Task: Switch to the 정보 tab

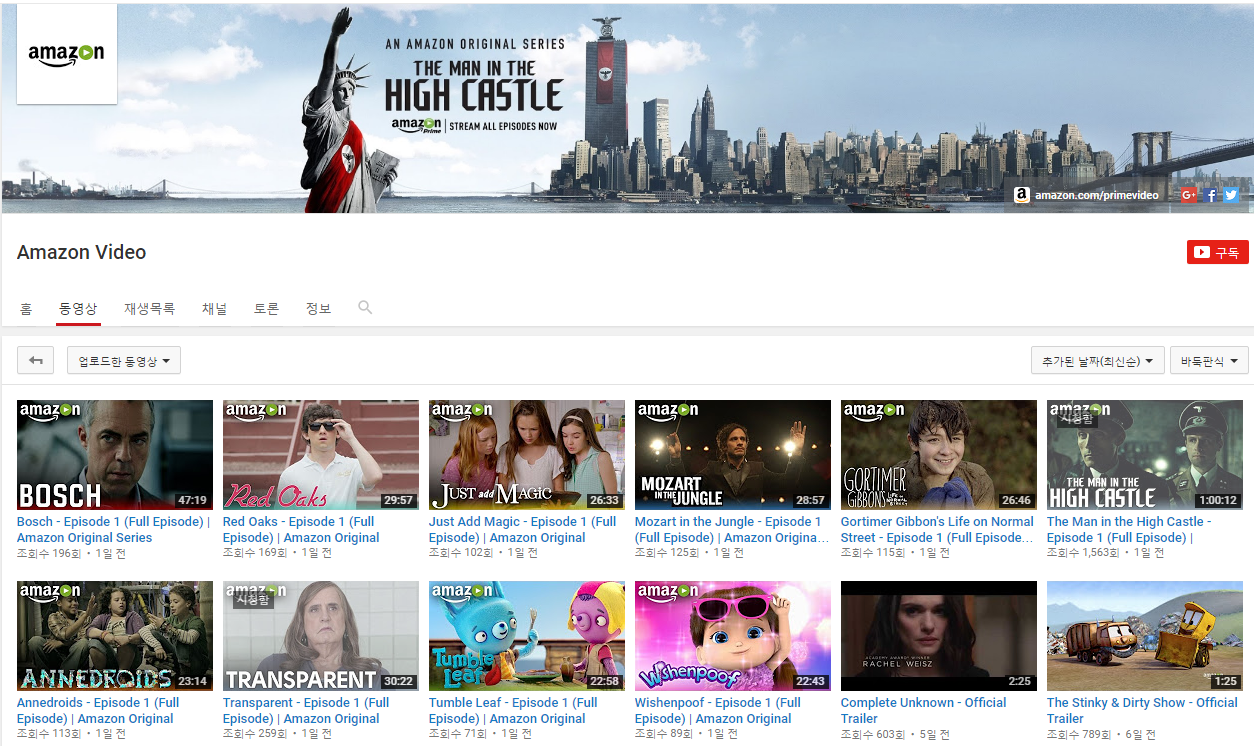Action: [x=318, y=309]
